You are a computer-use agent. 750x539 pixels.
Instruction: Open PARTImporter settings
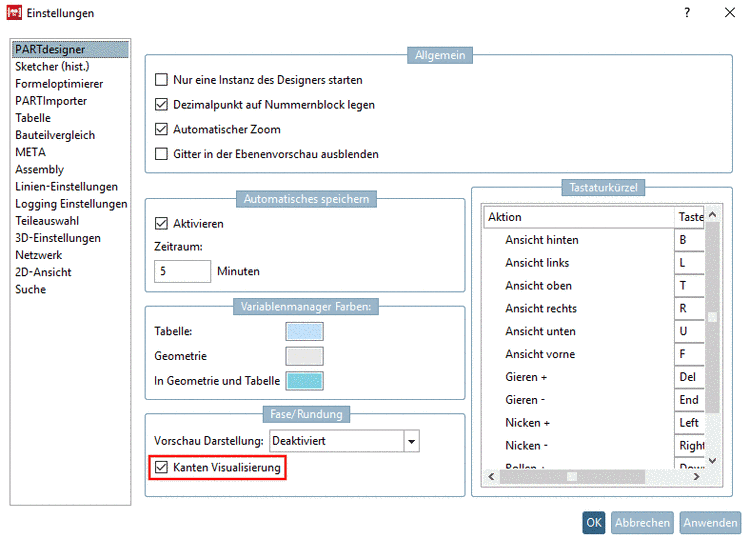(x=70, y=101)
